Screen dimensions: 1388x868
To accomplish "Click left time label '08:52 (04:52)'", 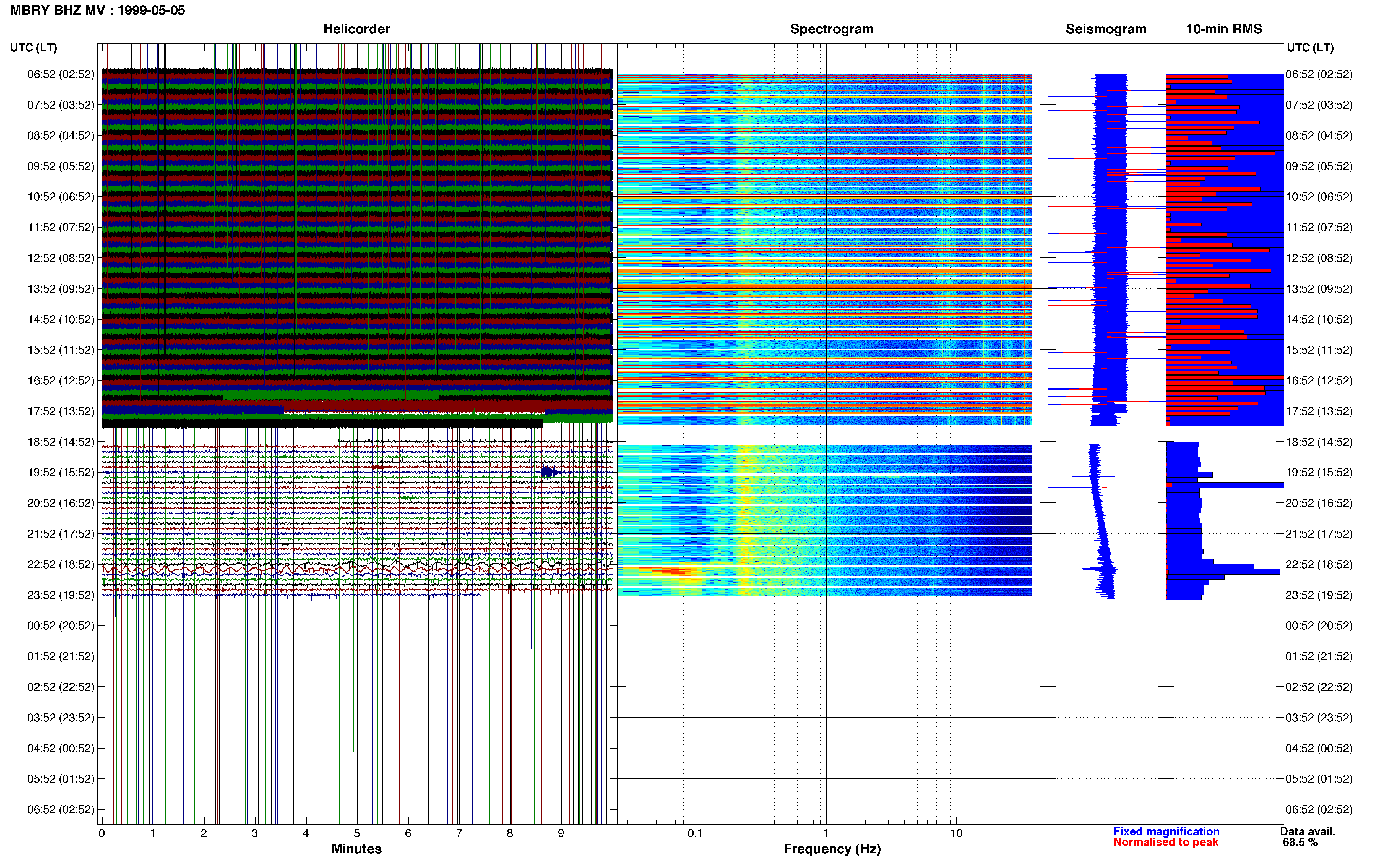I will [x=60, y=135].
